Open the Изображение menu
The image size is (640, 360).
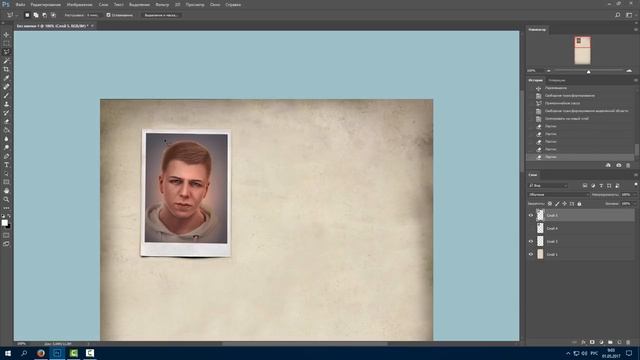pyautogui.click(x=80, y=4)
